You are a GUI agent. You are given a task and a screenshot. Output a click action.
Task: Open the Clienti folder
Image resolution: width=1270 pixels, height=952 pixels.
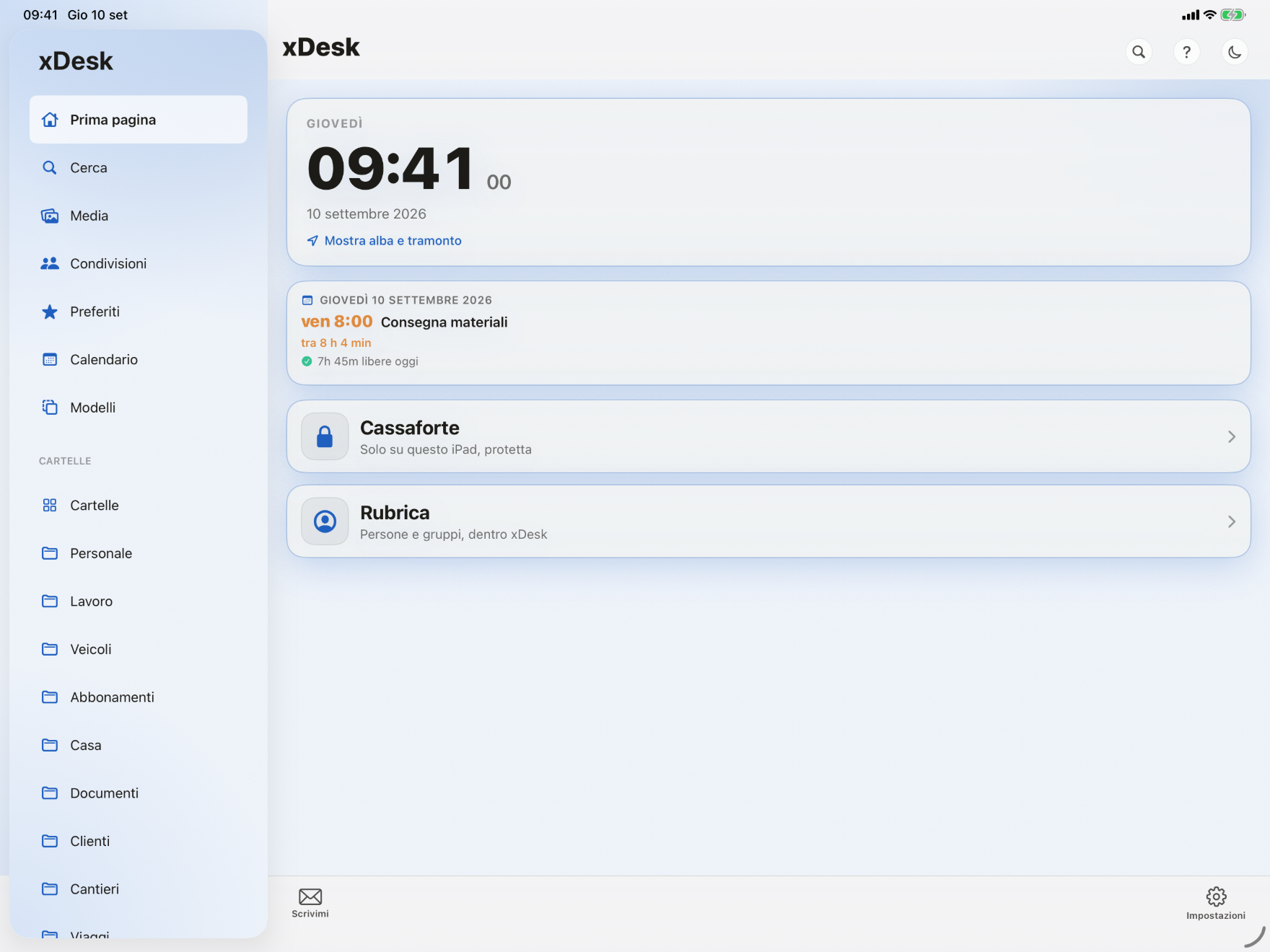click(x=139, y=841)
